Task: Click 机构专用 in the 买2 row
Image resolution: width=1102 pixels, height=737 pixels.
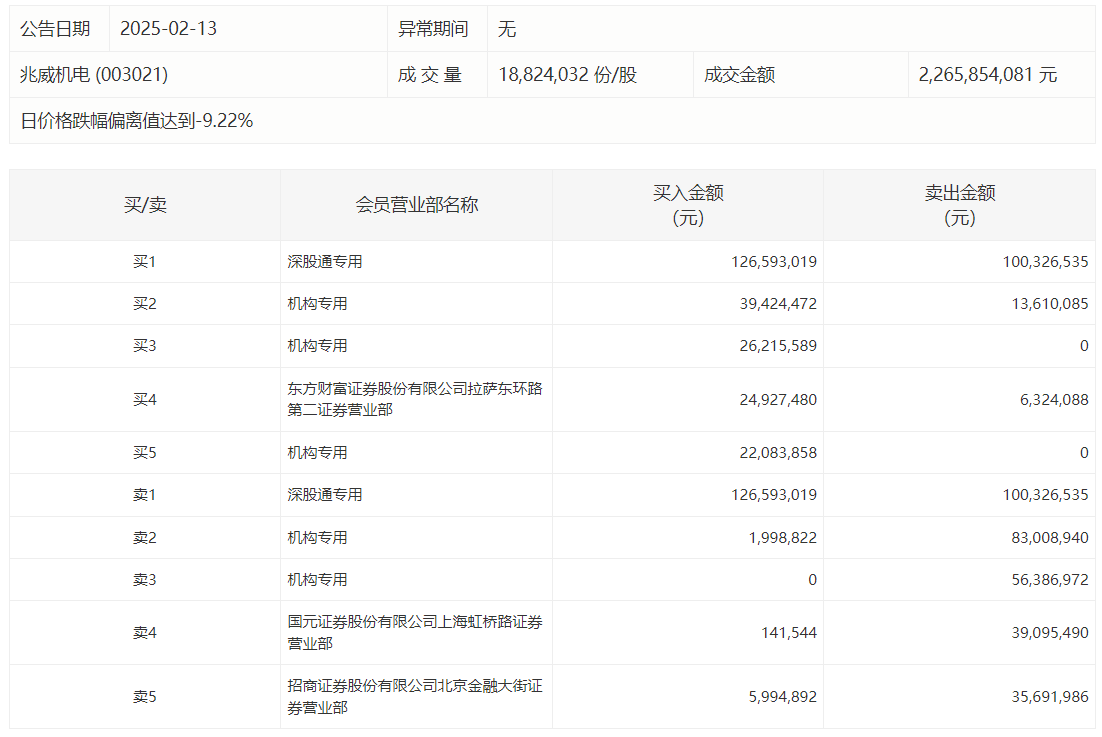Action: point(317,304)
